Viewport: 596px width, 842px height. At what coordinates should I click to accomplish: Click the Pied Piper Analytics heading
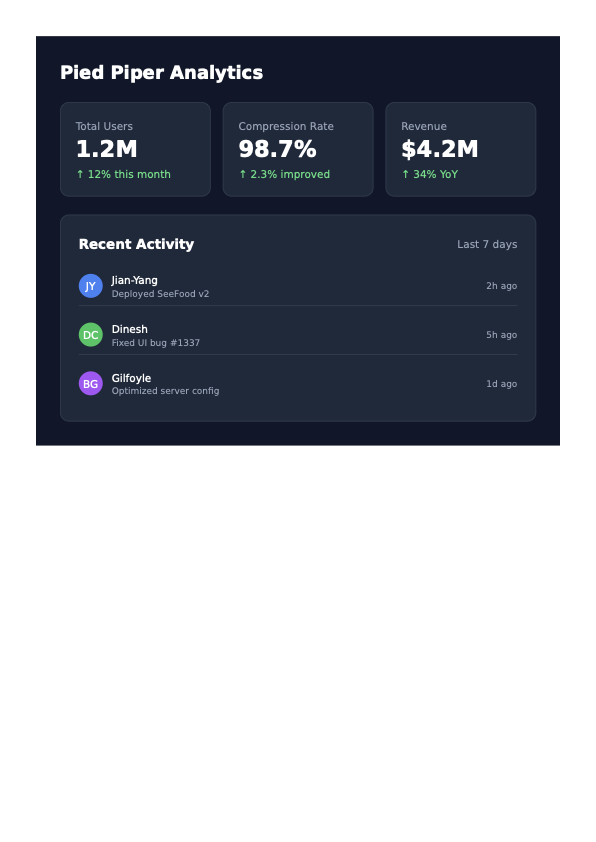click(162, 72)
